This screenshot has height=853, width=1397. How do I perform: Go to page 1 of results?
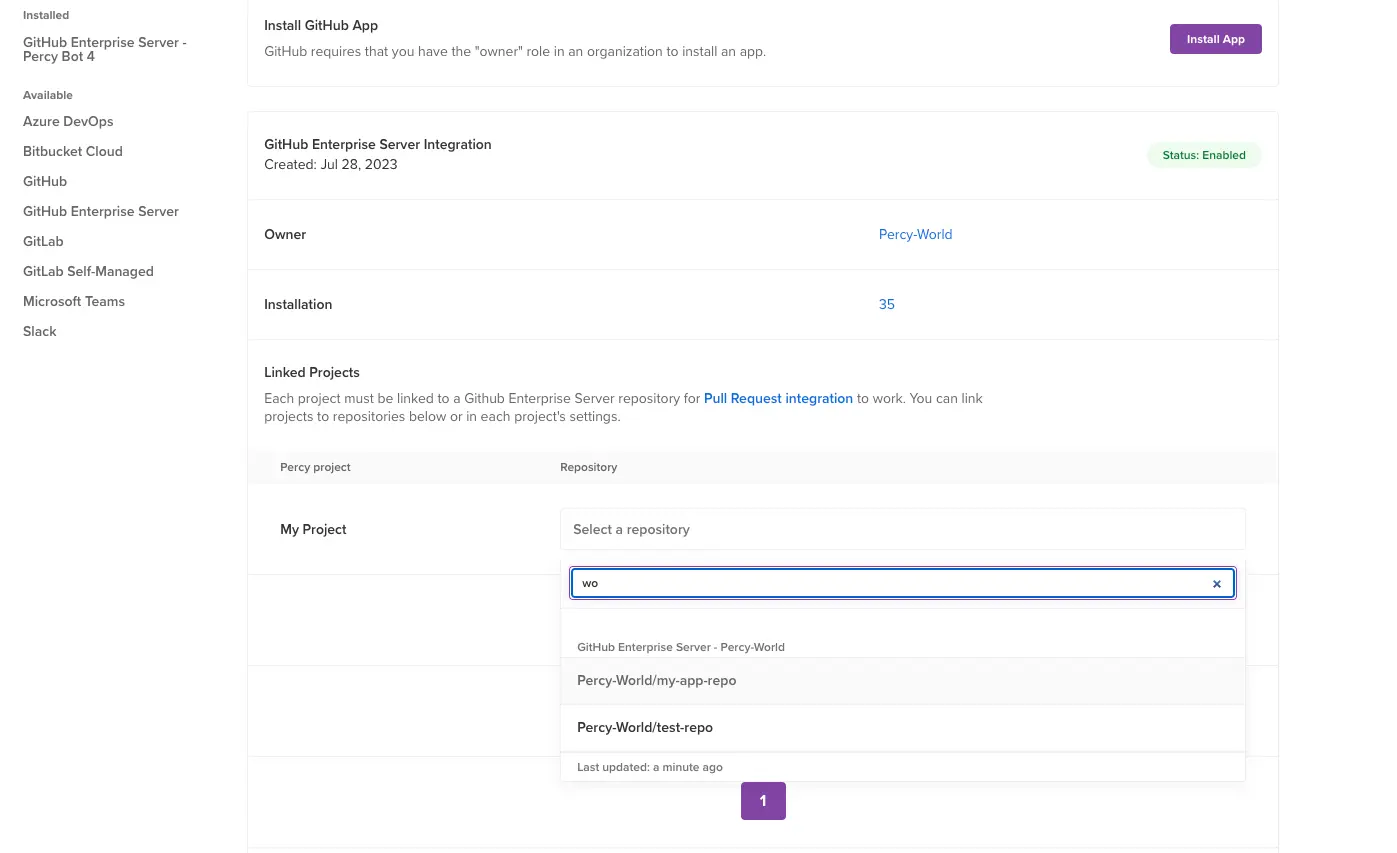tap(763, 801)
